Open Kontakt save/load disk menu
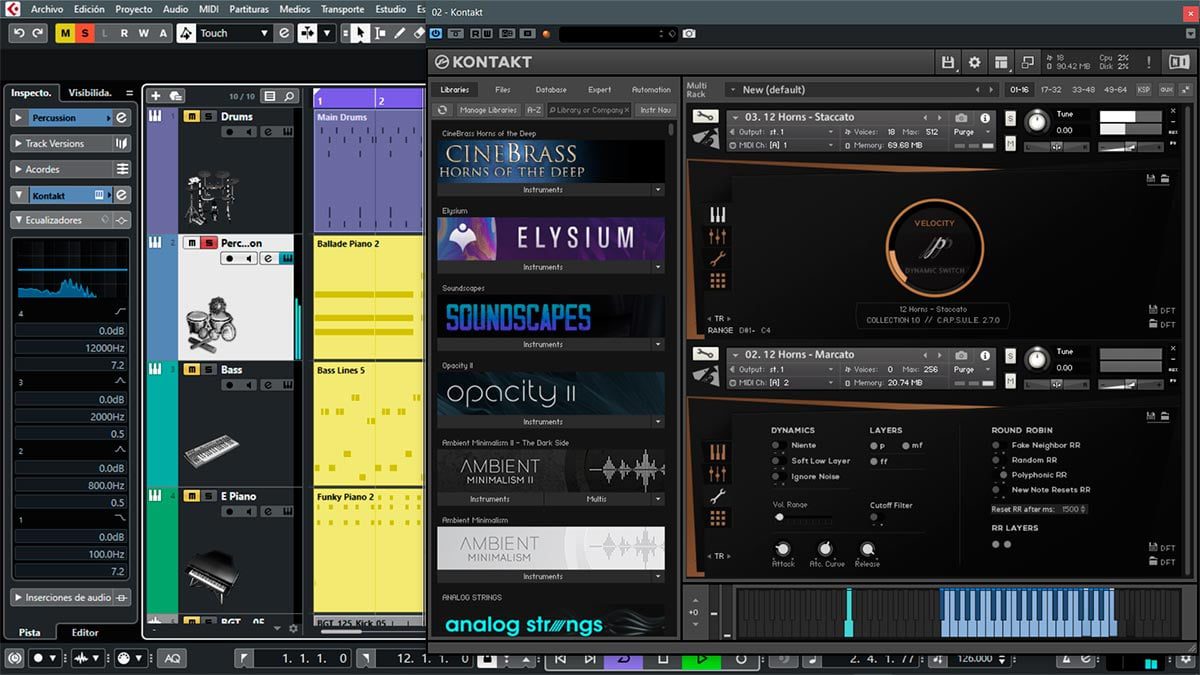The height and width of the screenshot is (675, 1200). point(948,62)
